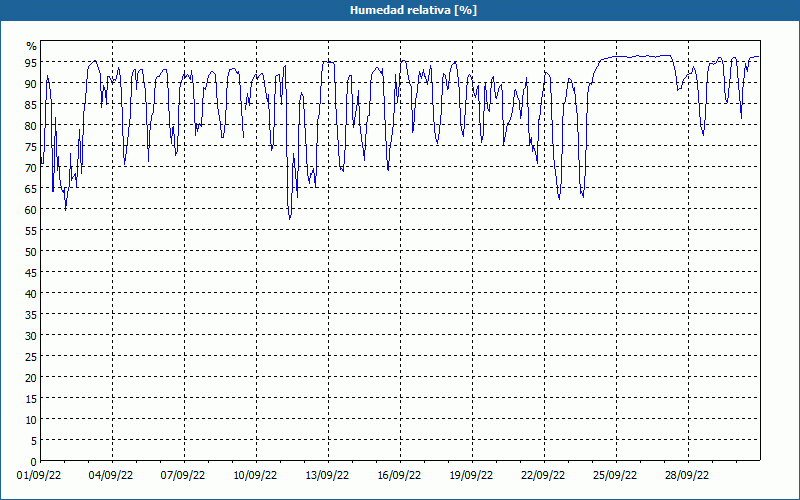The height and width of the screenshot is (500, 800).
Task: Select the 22/09/22 date label
Action: pyautogui.click(x=543, y=476)
